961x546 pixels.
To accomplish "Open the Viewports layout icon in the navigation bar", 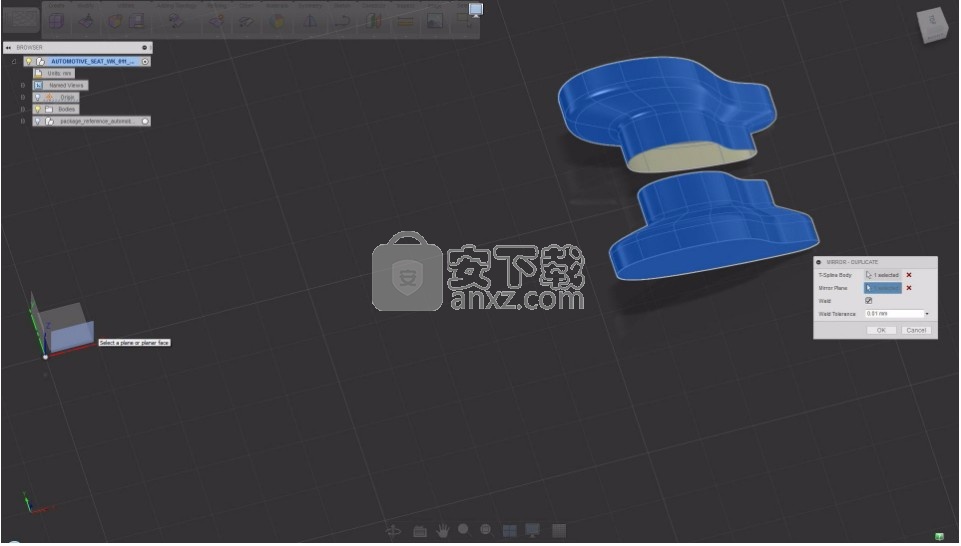I will 509,531.
